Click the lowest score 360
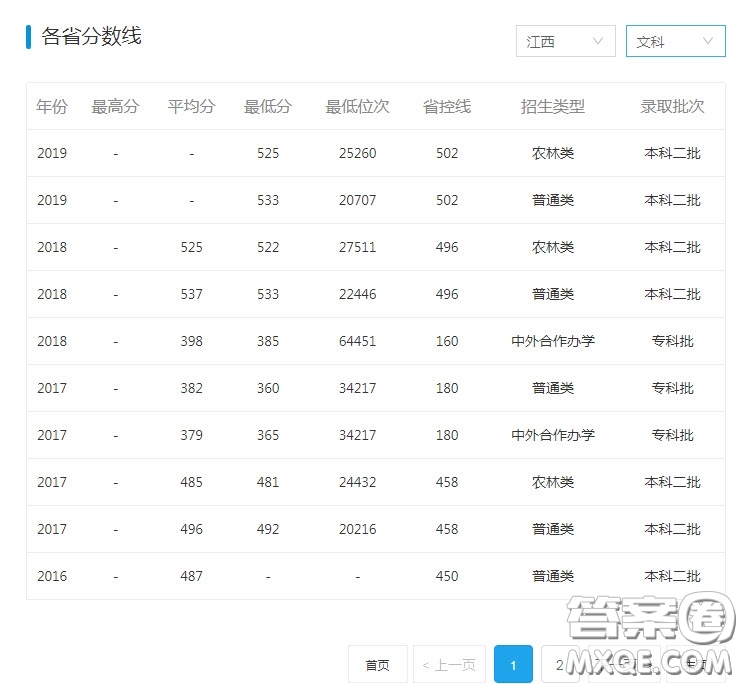Image resolution: width=743 pixels, height=684 pixels. [268, 388]
